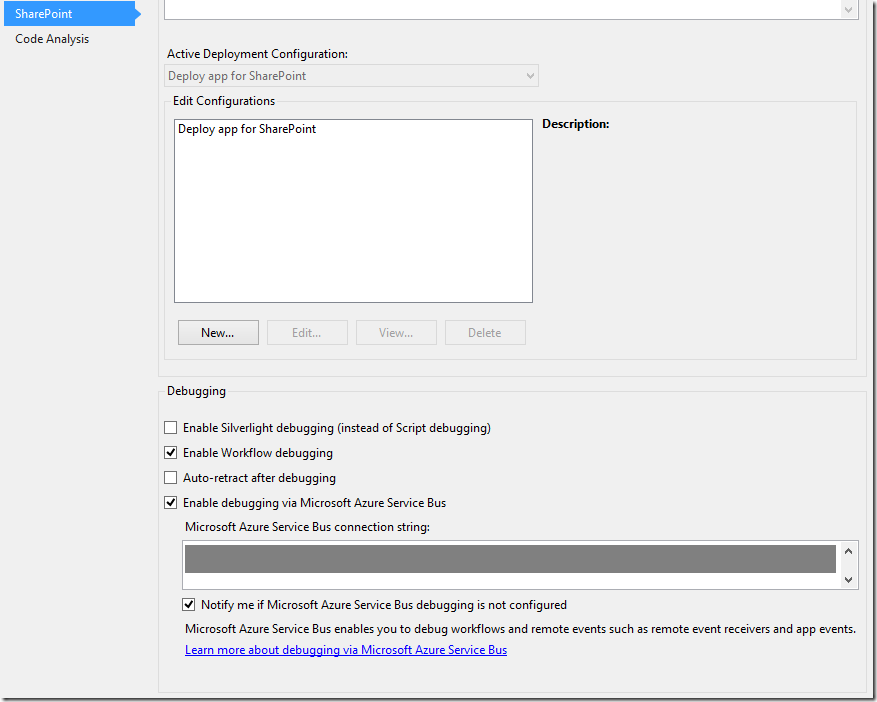The image size is (877, 702).
Task: Click the New... configuration button
Action: point(218,333)
